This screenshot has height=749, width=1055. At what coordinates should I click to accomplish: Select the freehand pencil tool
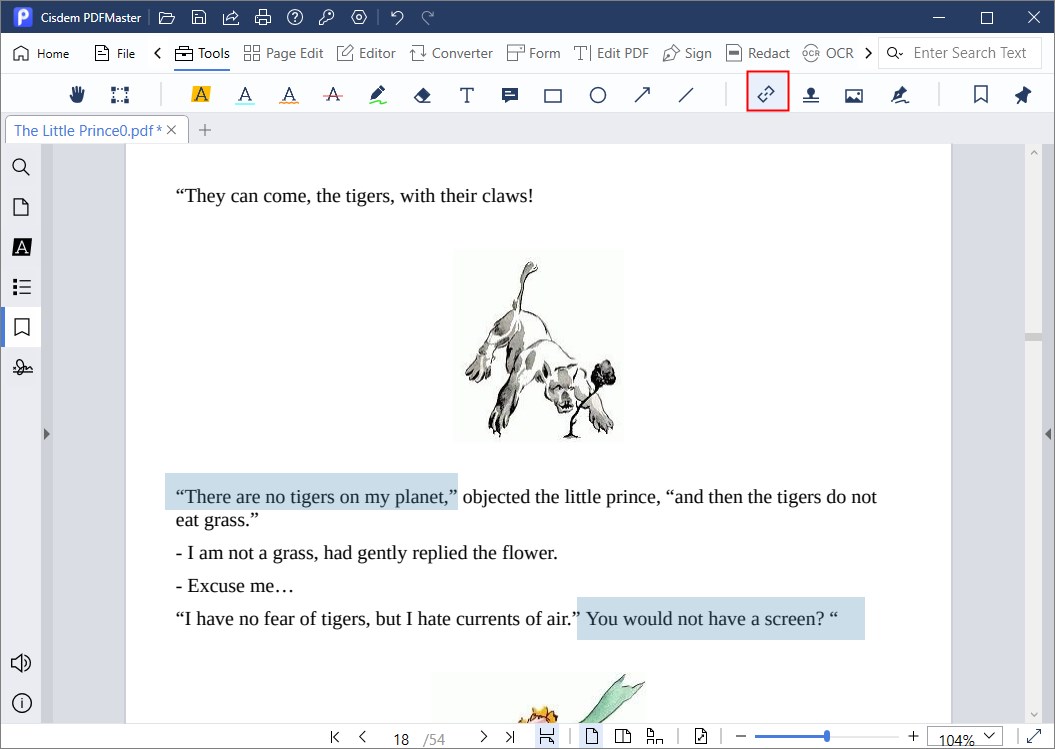378,95
